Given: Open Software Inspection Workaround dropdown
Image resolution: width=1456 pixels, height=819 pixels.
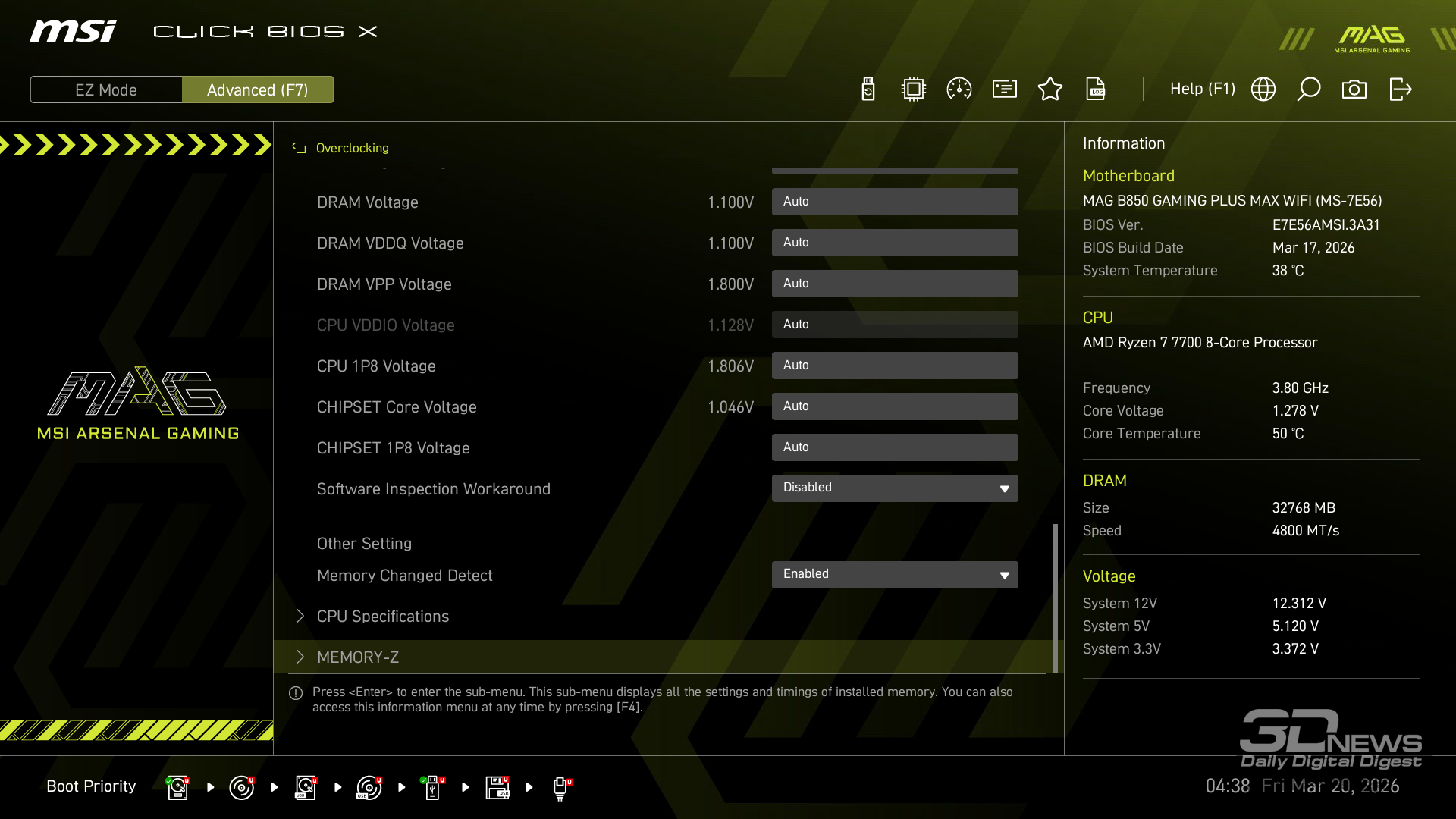Looking at the screenshot, I should pyautogui.click(x=895, y=488).
